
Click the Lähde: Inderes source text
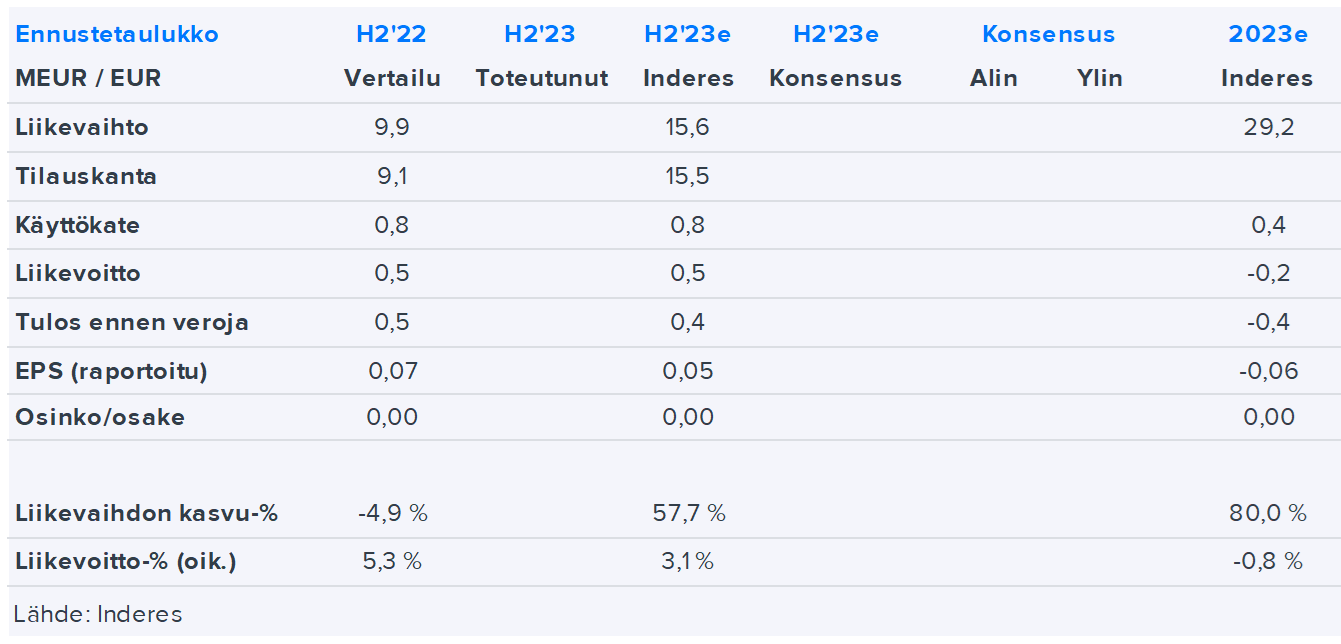(98, 613)
